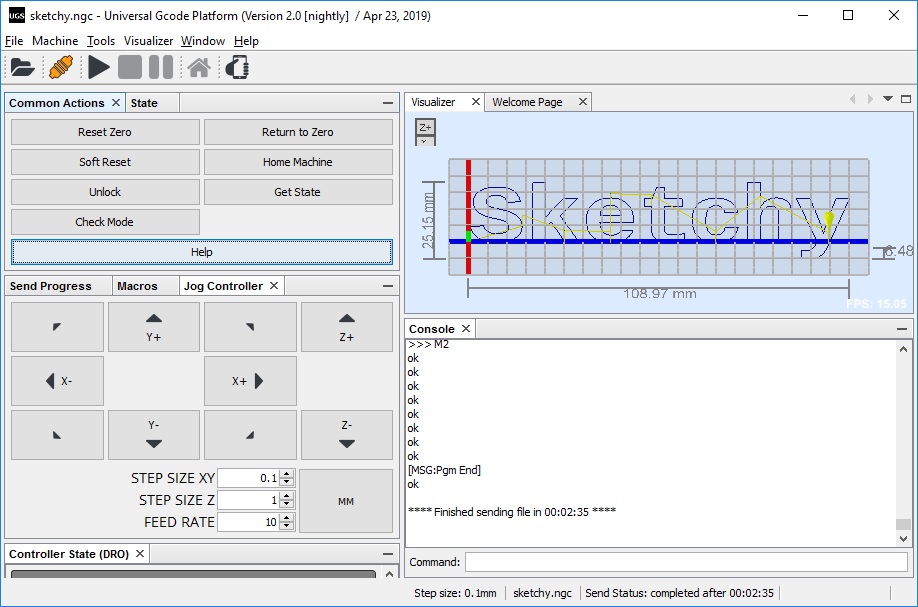The image size is (918, 607).
Task: Increase STEP SIZE Z spinner
Action: pyautogui.click(x=286, y=496)
